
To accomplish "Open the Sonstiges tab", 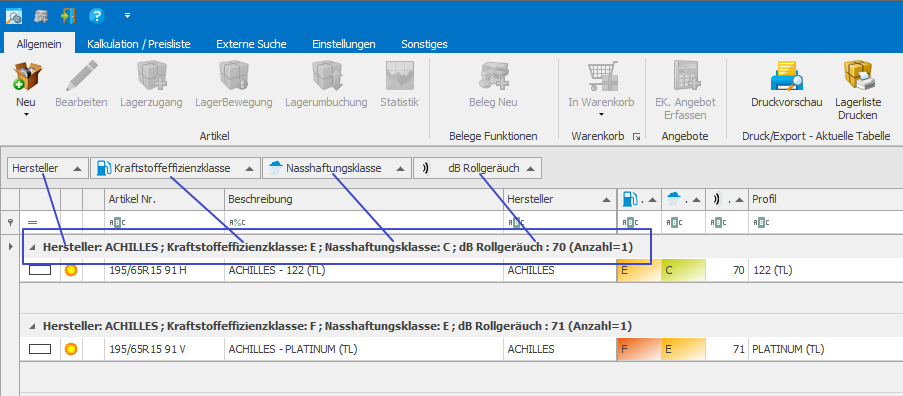I will tap(424, 44).
